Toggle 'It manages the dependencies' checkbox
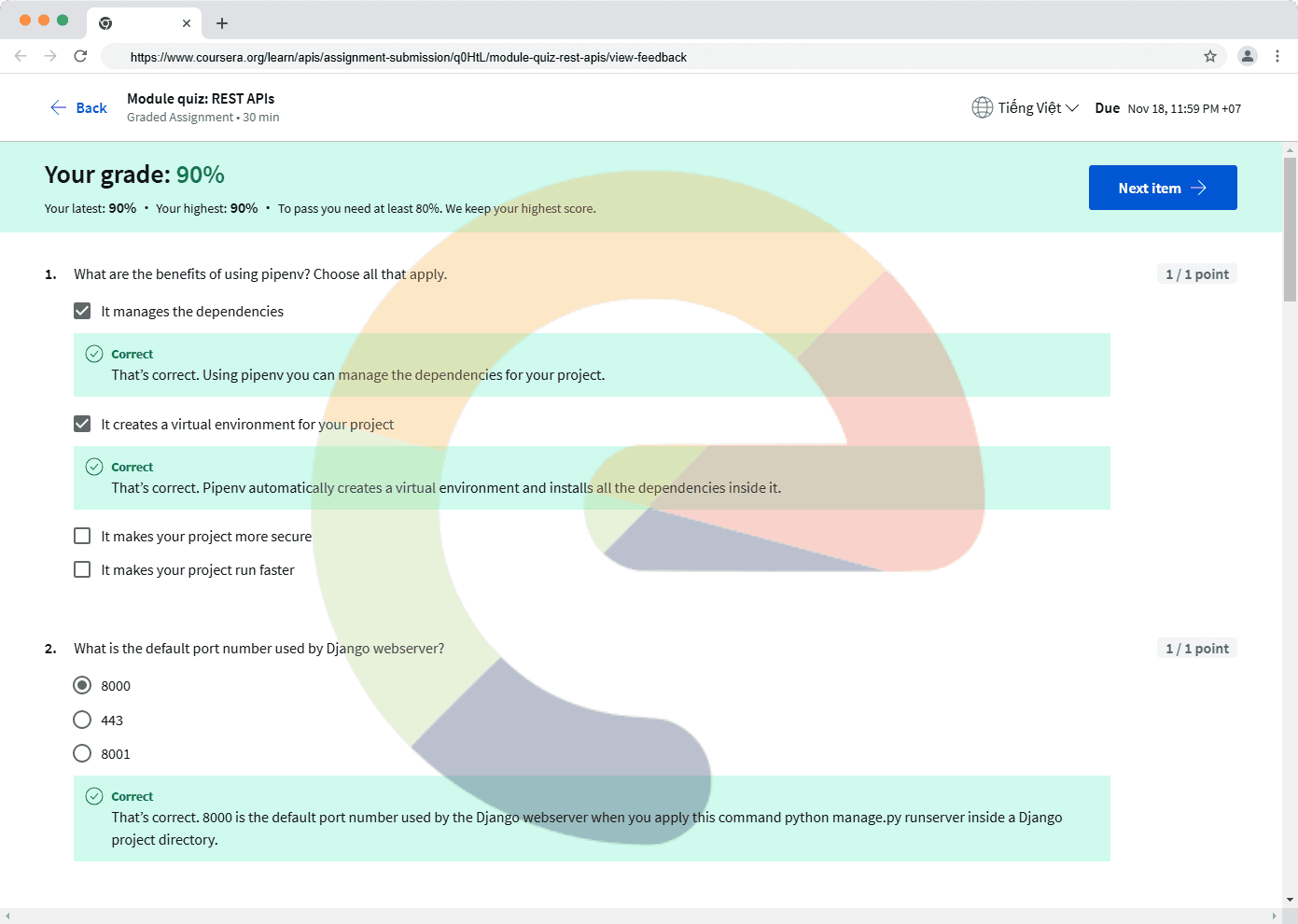The image size is (1298, 924). tap(82, 311)
